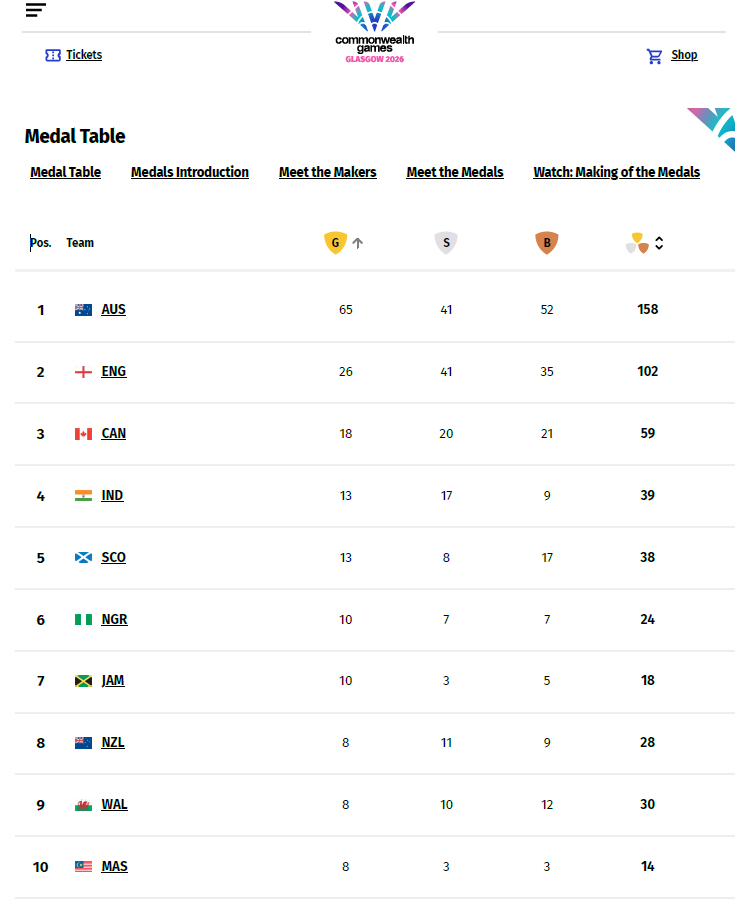Open the Meet the Makers tab
The image size is (744, 903).
pyautogui.click(x=328, y=172)
